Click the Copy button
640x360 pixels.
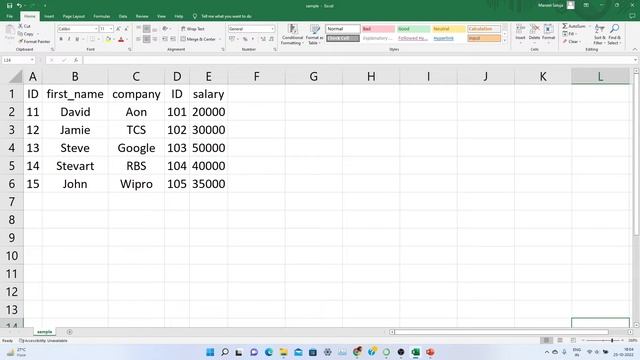[x=25, y=34]
